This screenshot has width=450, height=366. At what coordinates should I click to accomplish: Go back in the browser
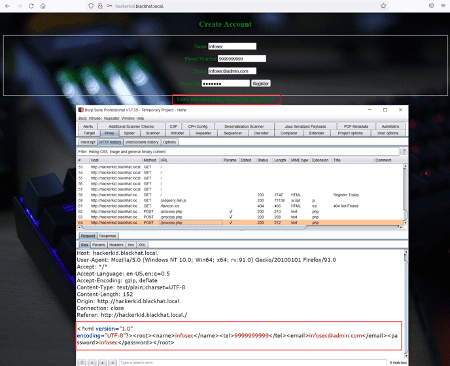tap(7, 6)
